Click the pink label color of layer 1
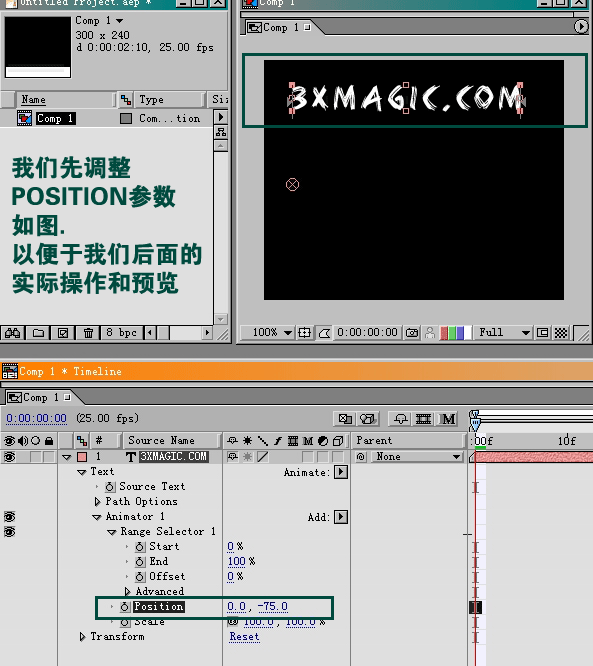This screenshot has height=666, width=593. 82,457
